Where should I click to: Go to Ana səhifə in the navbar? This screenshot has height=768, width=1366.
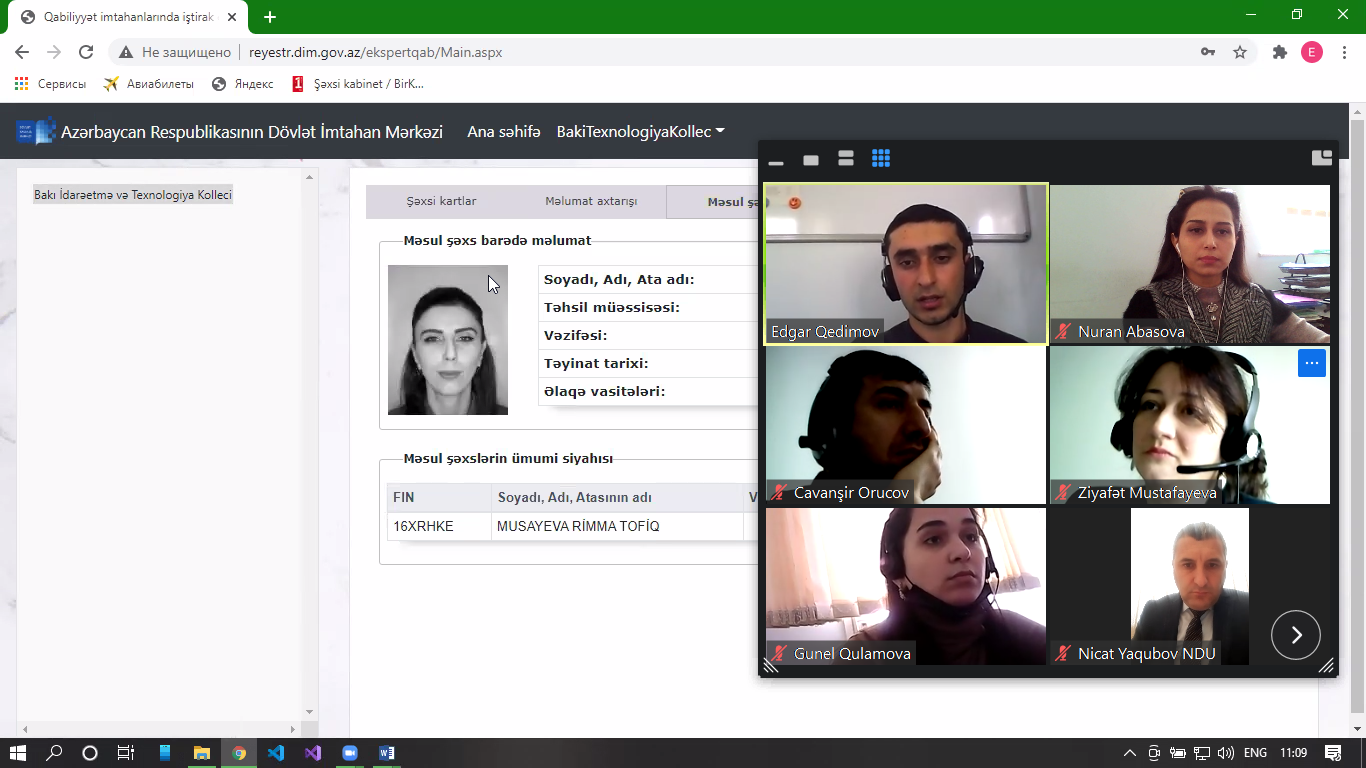(x=504, y=132)
